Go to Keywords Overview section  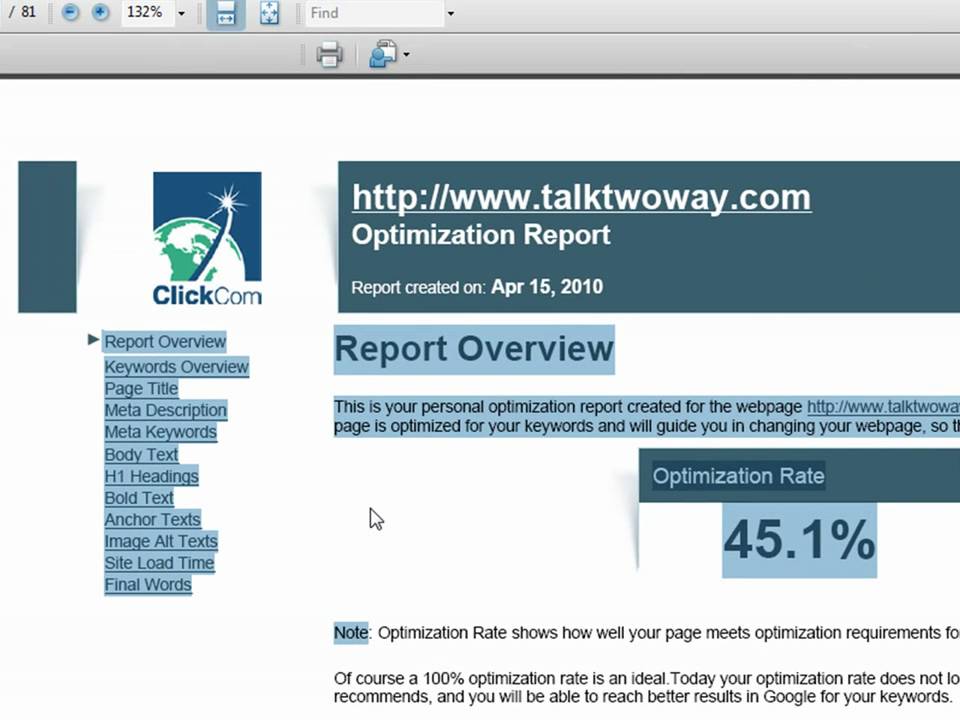(x=176, y=367)
